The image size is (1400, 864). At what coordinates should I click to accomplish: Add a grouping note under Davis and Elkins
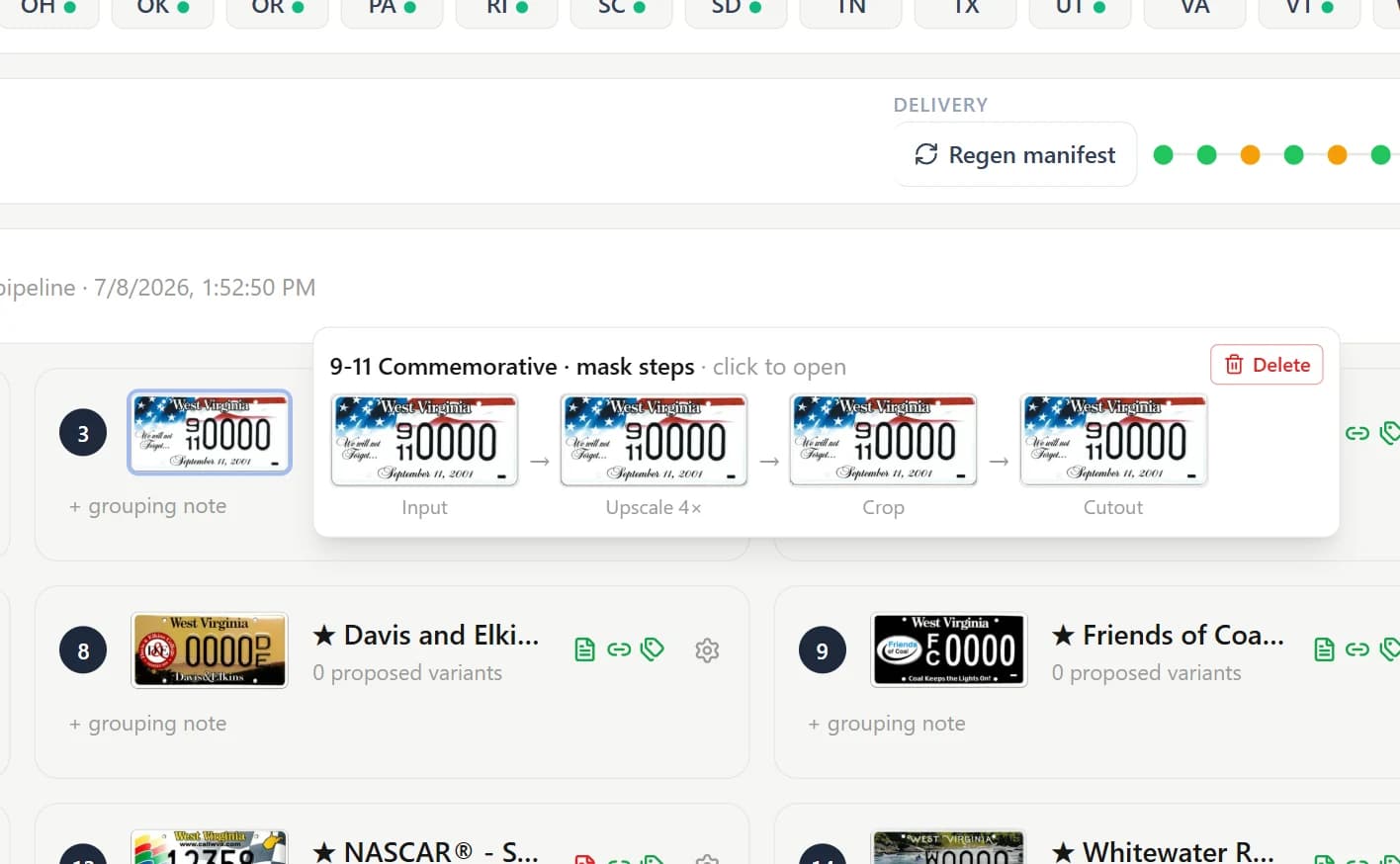pos(147,724)
